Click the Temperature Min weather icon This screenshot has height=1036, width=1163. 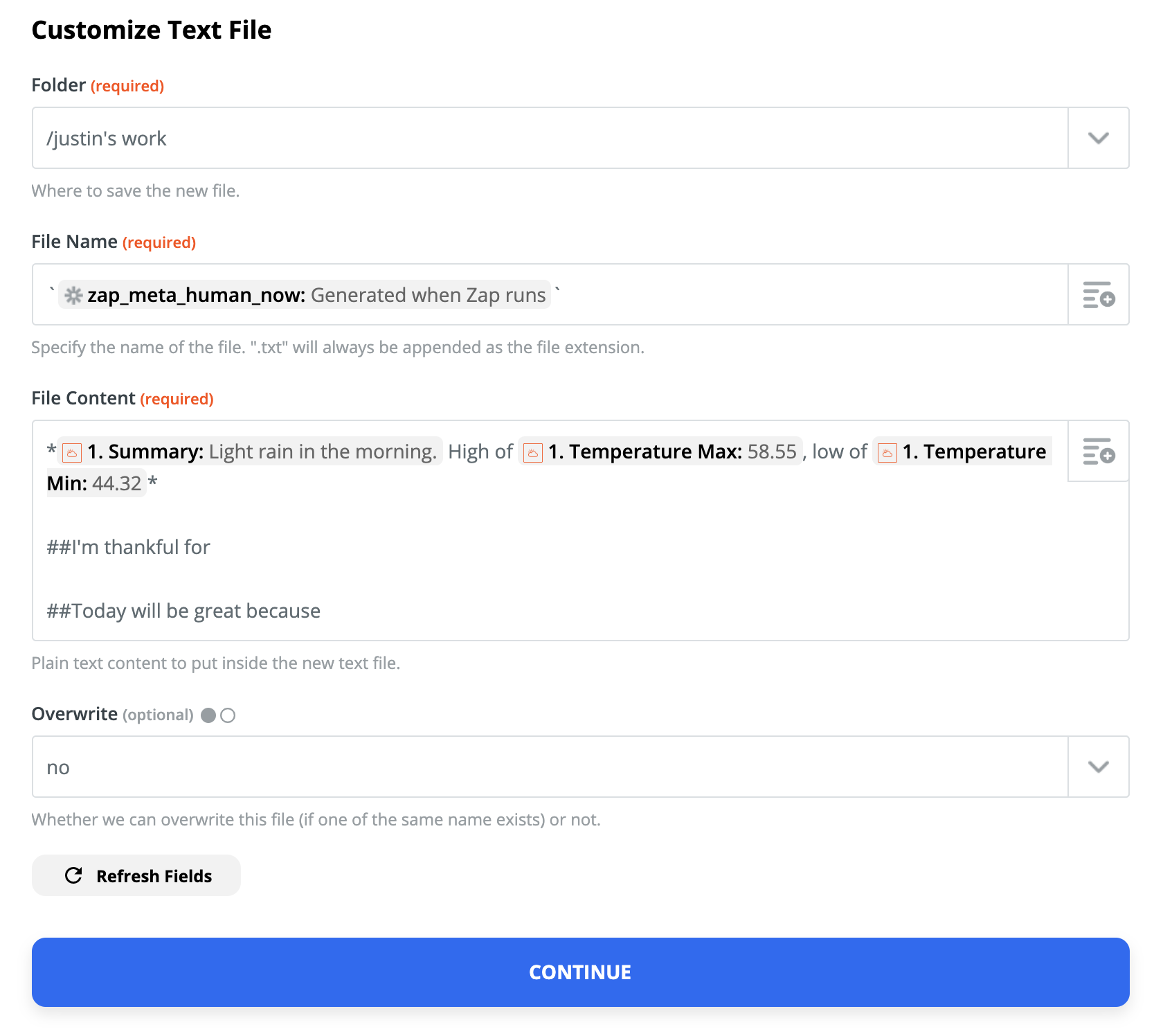887,453
